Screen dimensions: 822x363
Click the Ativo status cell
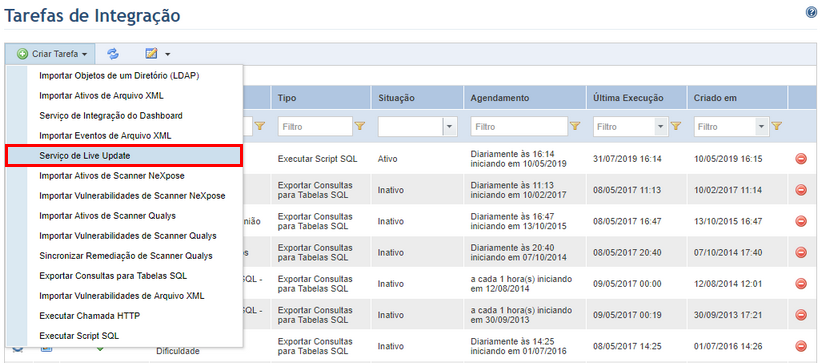[x=387, y=158]
